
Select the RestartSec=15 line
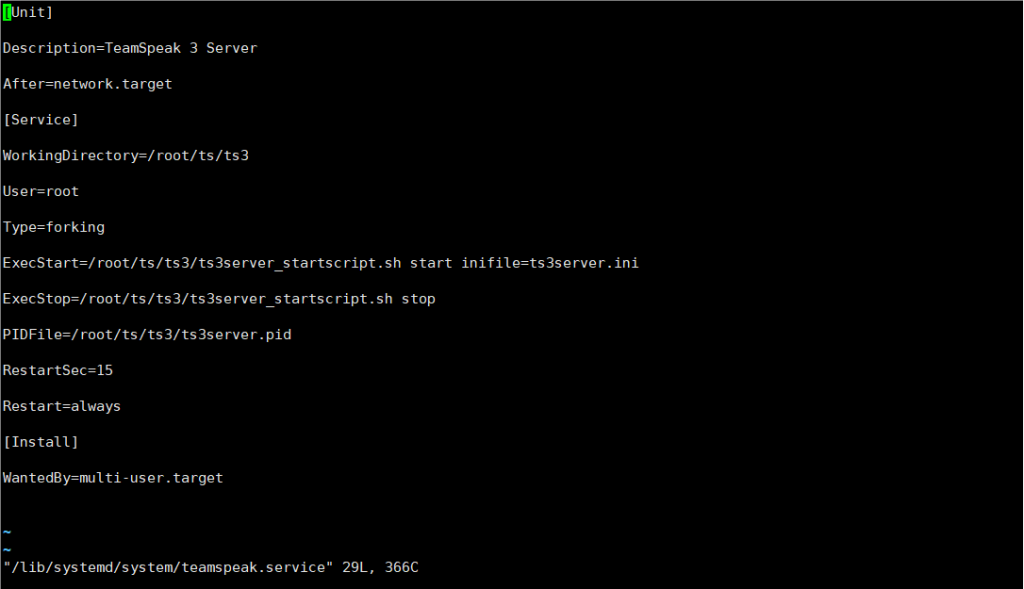coord(57,371)
